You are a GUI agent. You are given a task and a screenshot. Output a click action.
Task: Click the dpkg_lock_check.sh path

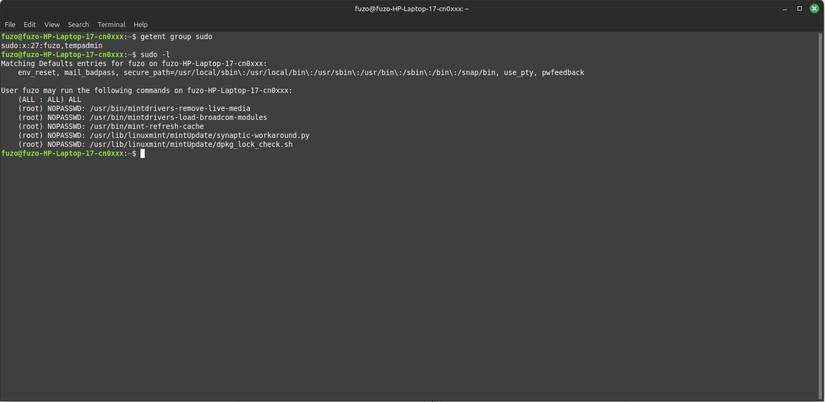click(x=192, y=145)
